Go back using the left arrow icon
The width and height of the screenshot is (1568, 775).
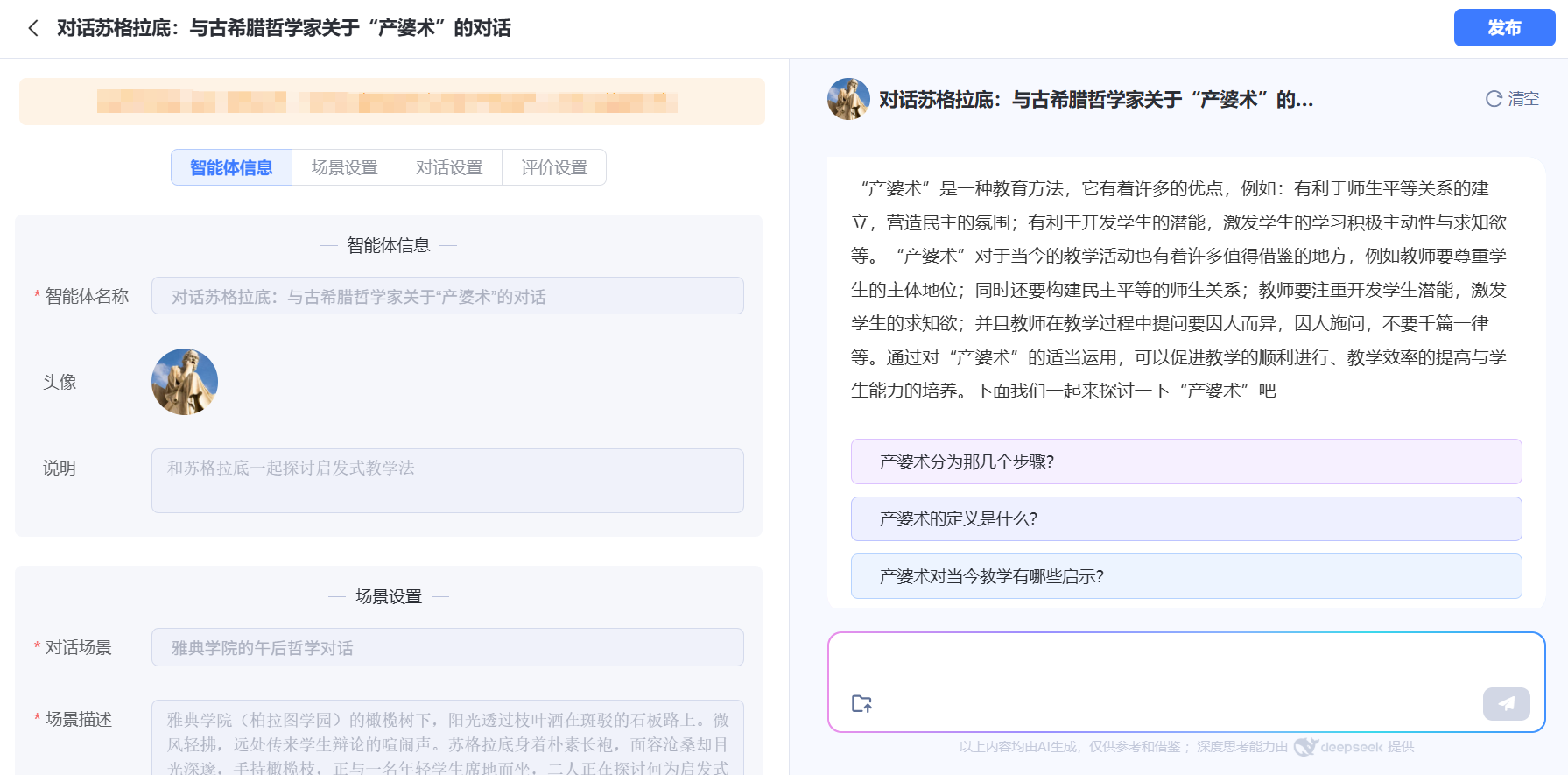33,28
